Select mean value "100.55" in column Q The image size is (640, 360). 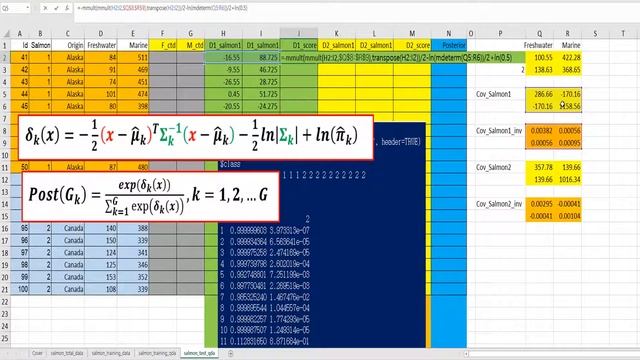coord(540,58)
